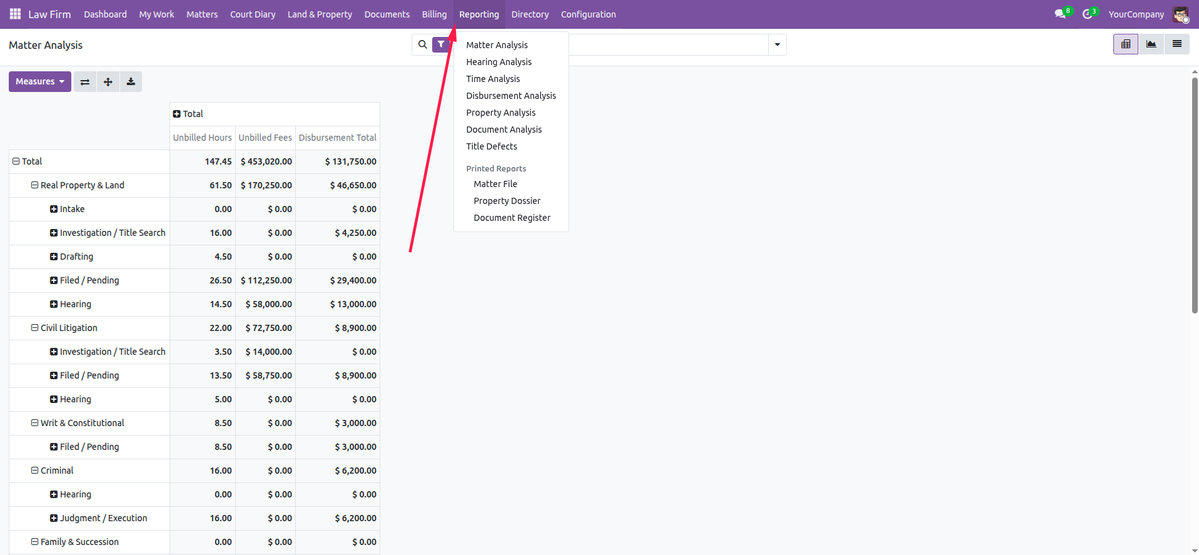Image resolution: width=1199 pixels, height=555 pixels.
Task: Click the $ 4,250.00 disbursement cell
Action: [x=337, y=232]
